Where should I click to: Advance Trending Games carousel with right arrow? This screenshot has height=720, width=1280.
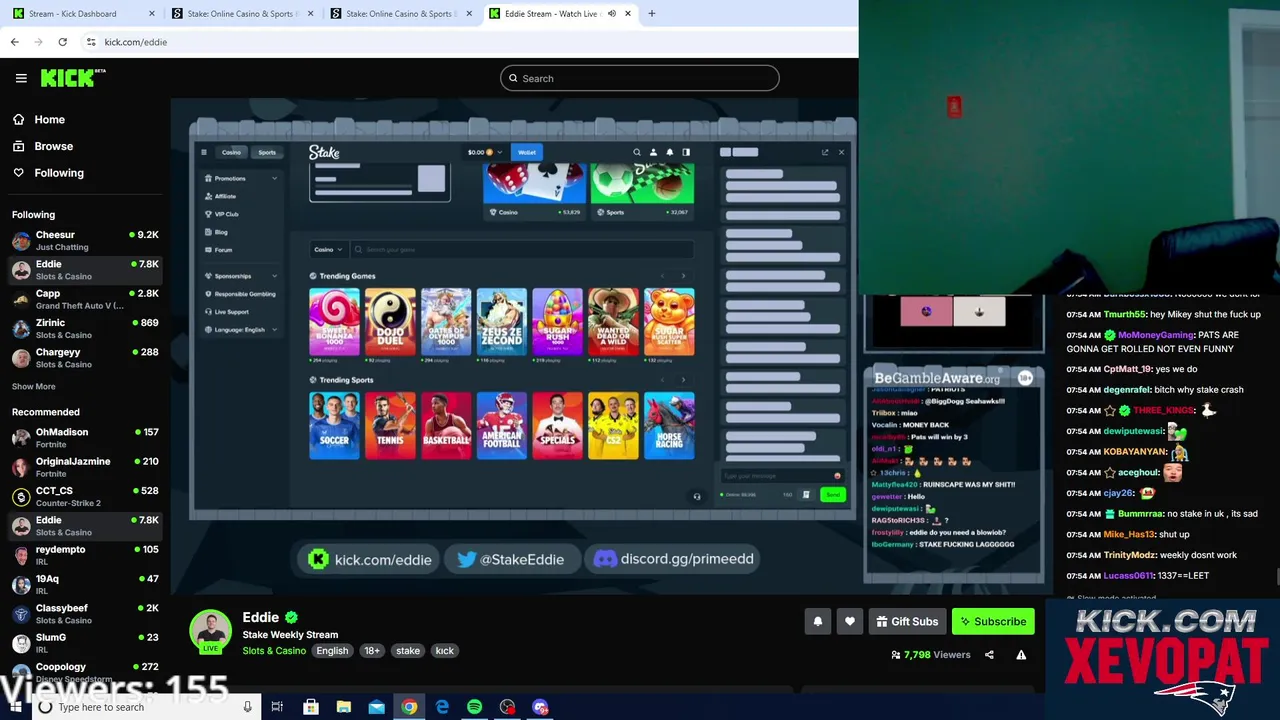pos(683,276)
